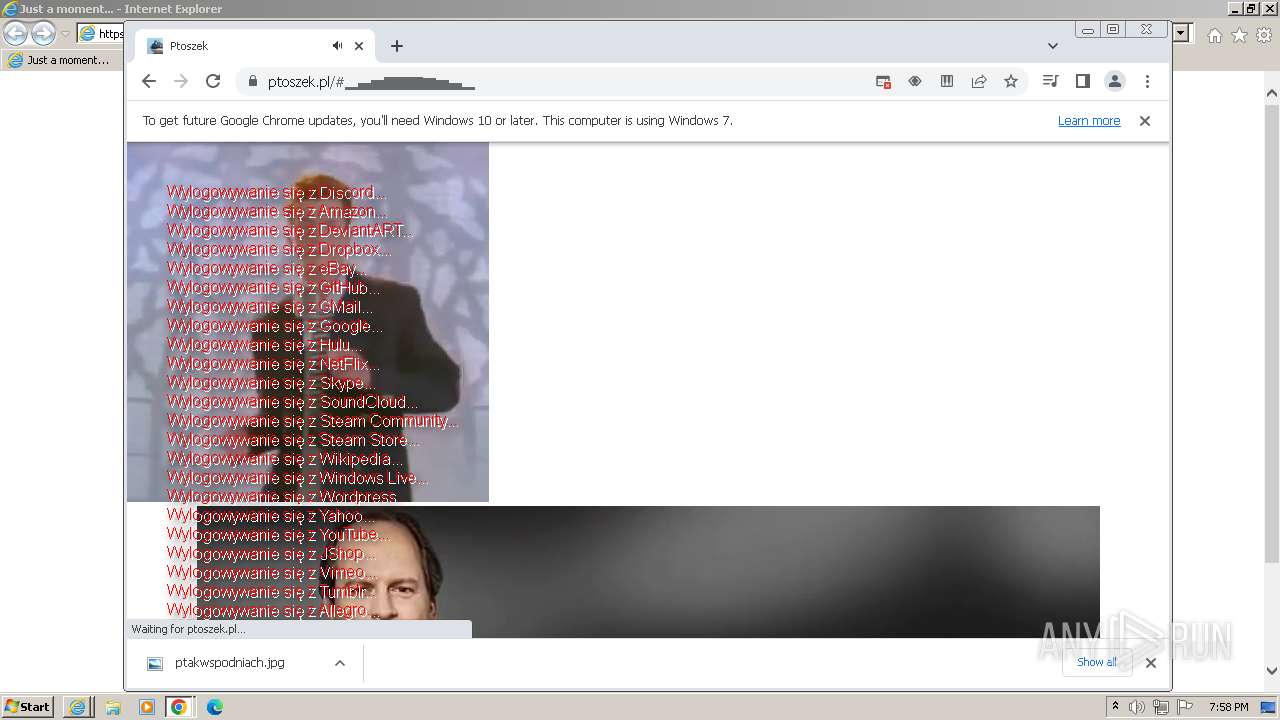Close the downloads bar
The width and height of the screenshot is (1280, 720).
1151,663
